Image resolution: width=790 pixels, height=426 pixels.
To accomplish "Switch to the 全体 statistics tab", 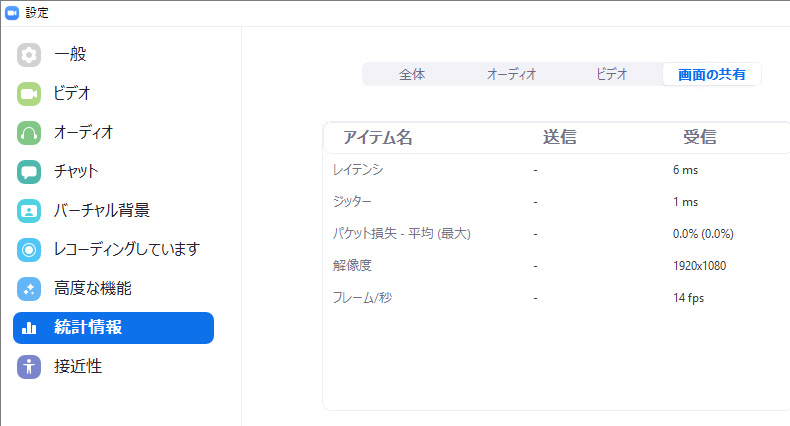I will pos(412,74).
